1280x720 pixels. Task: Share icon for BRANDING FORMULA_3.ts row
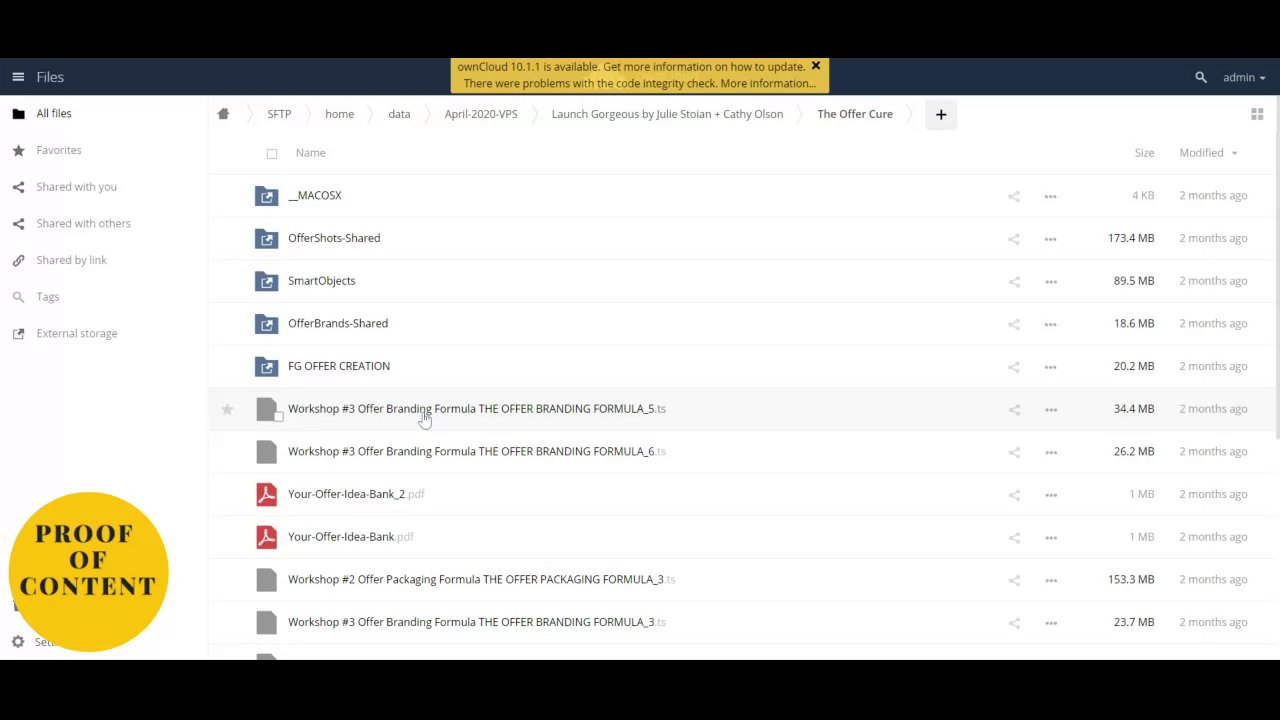[1014, 623]
